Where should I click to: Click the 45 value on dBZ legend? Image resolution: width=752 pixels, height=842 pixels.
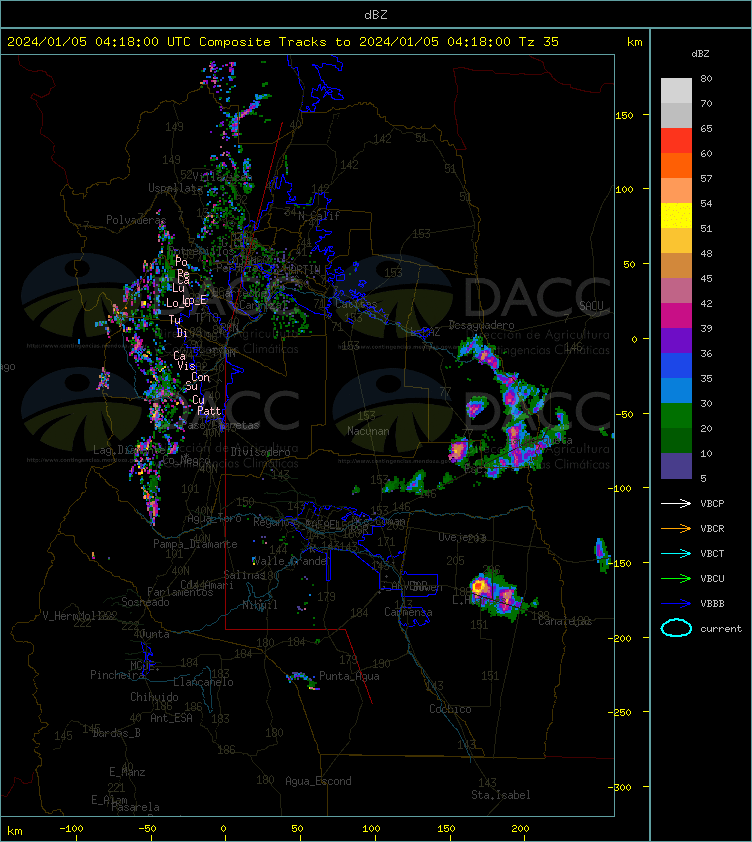pyautogui.click(x=706, y=278)
